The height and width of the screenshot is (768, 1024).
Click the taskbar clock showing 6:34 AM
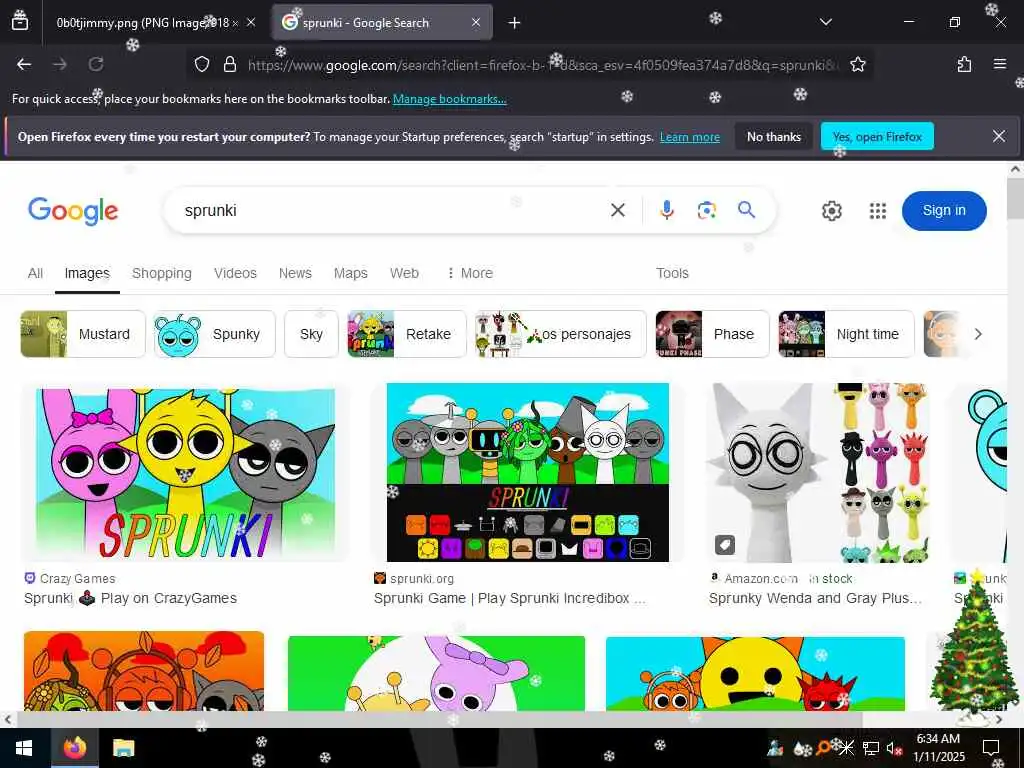pyautogui.click(x=938, y=748)
